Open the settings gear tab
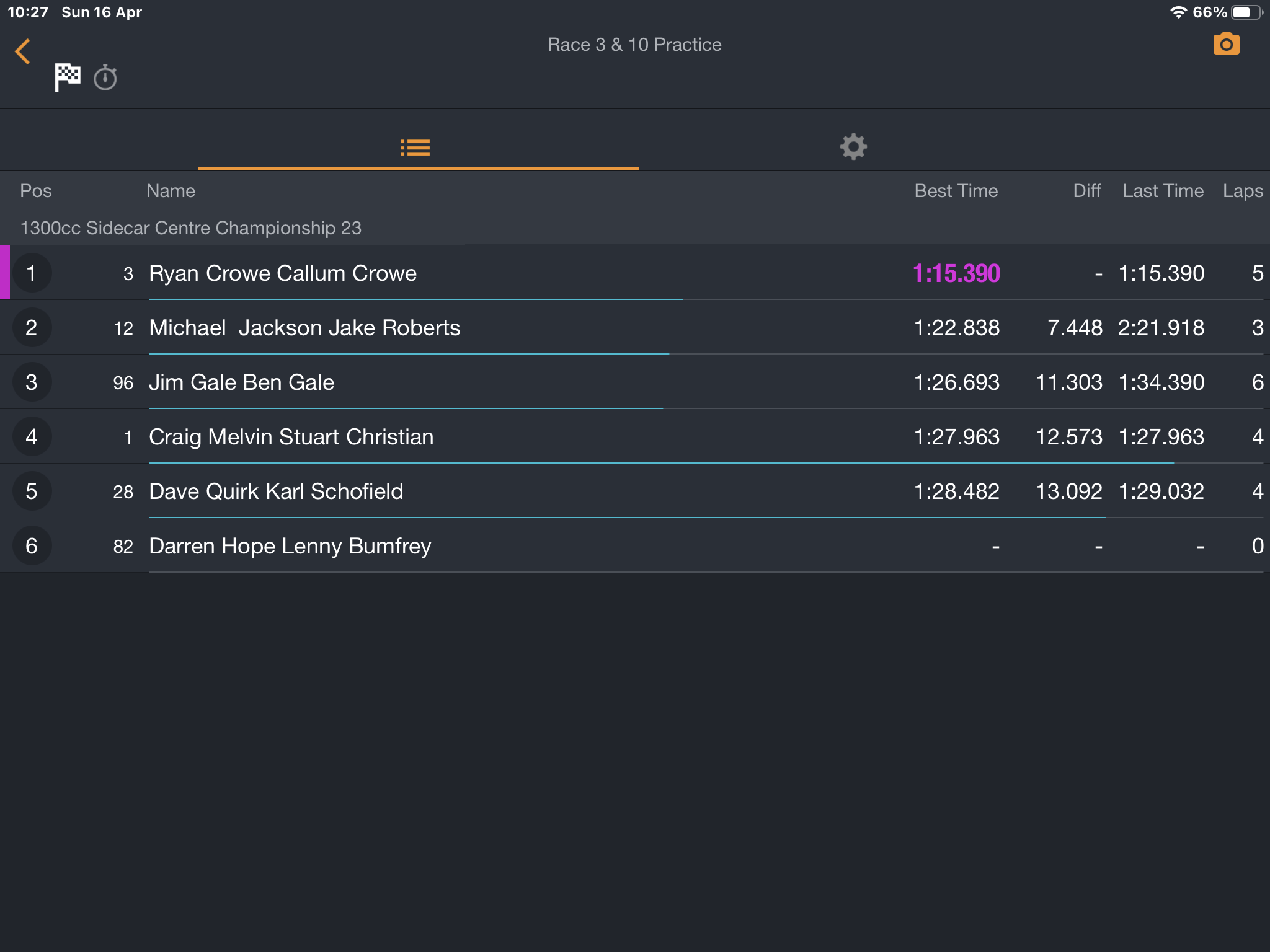This screenshot has height=952, width=1270. (853, 147)
